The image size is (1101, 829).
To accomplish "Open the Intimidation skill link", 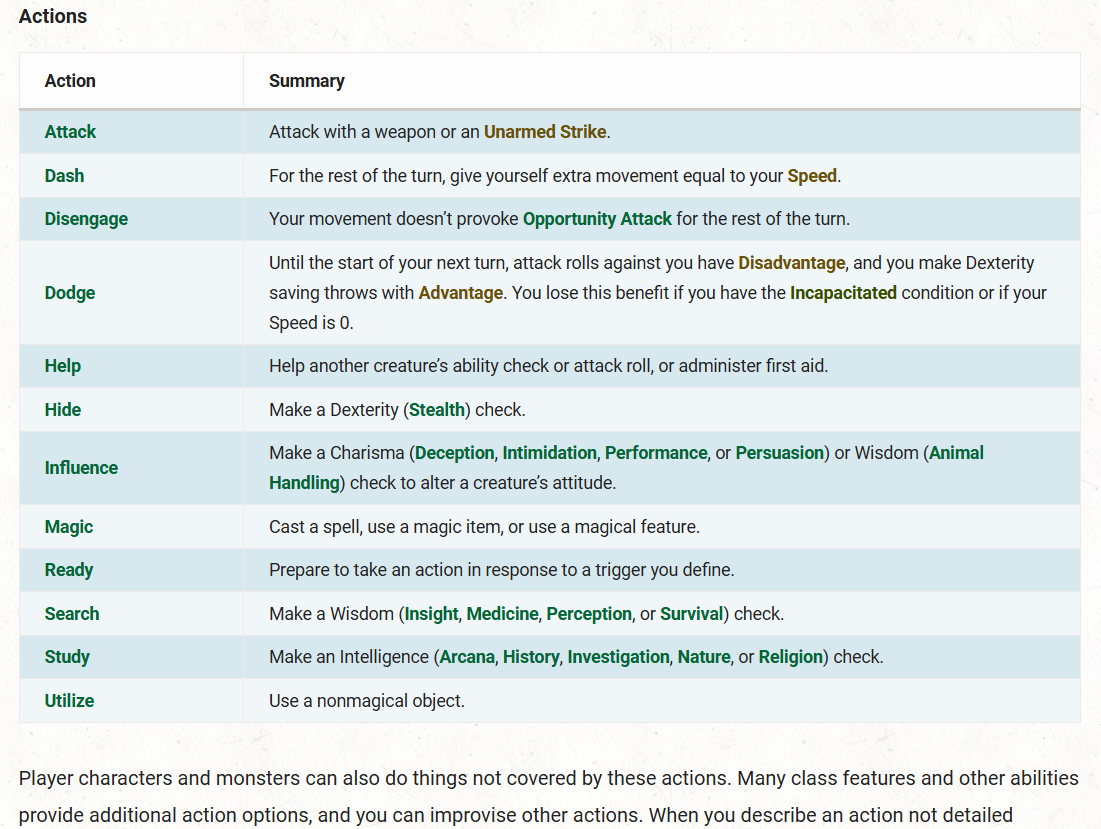I will [549, 453].
